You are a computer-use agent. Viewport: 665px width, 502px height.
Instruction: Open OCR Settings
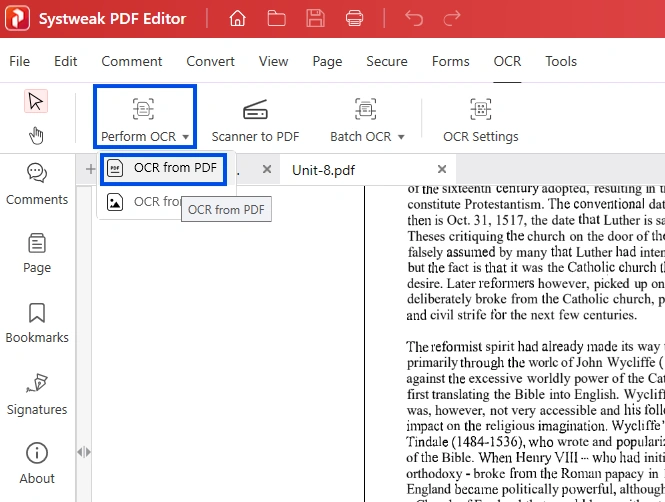click(480, 120)
